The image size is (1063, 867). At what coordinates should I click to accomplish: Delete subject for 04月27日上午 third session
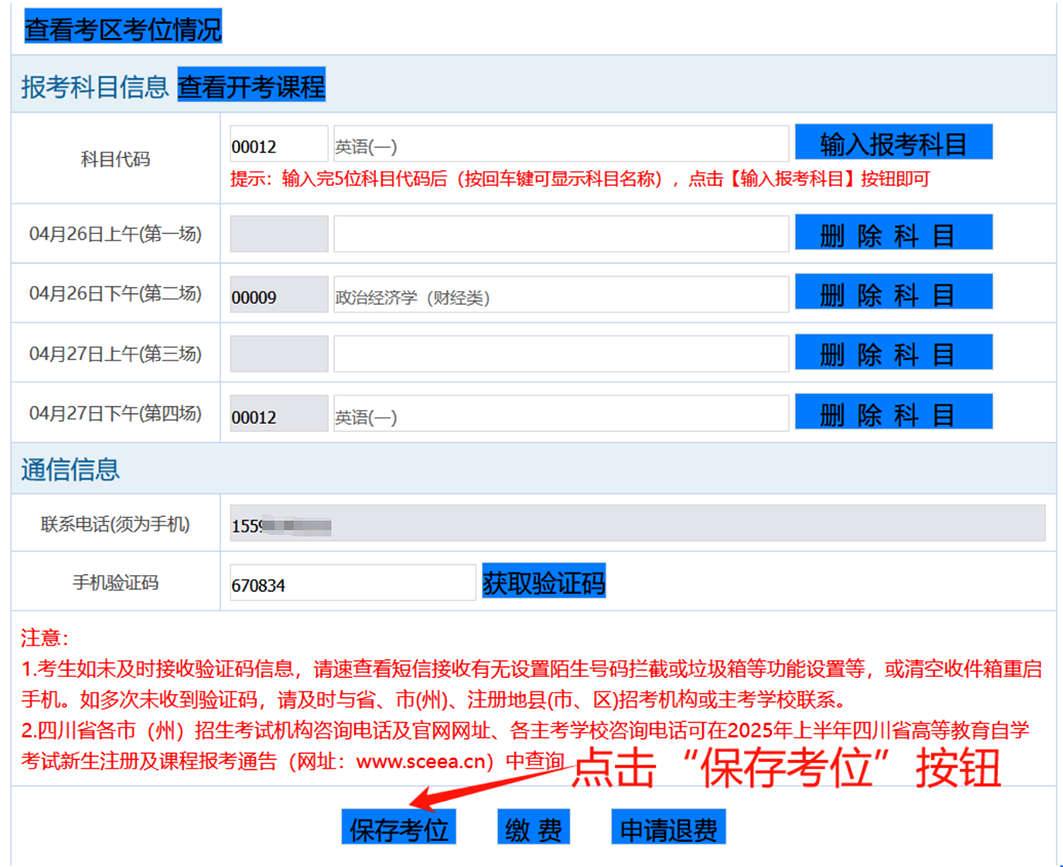[893, 353]
